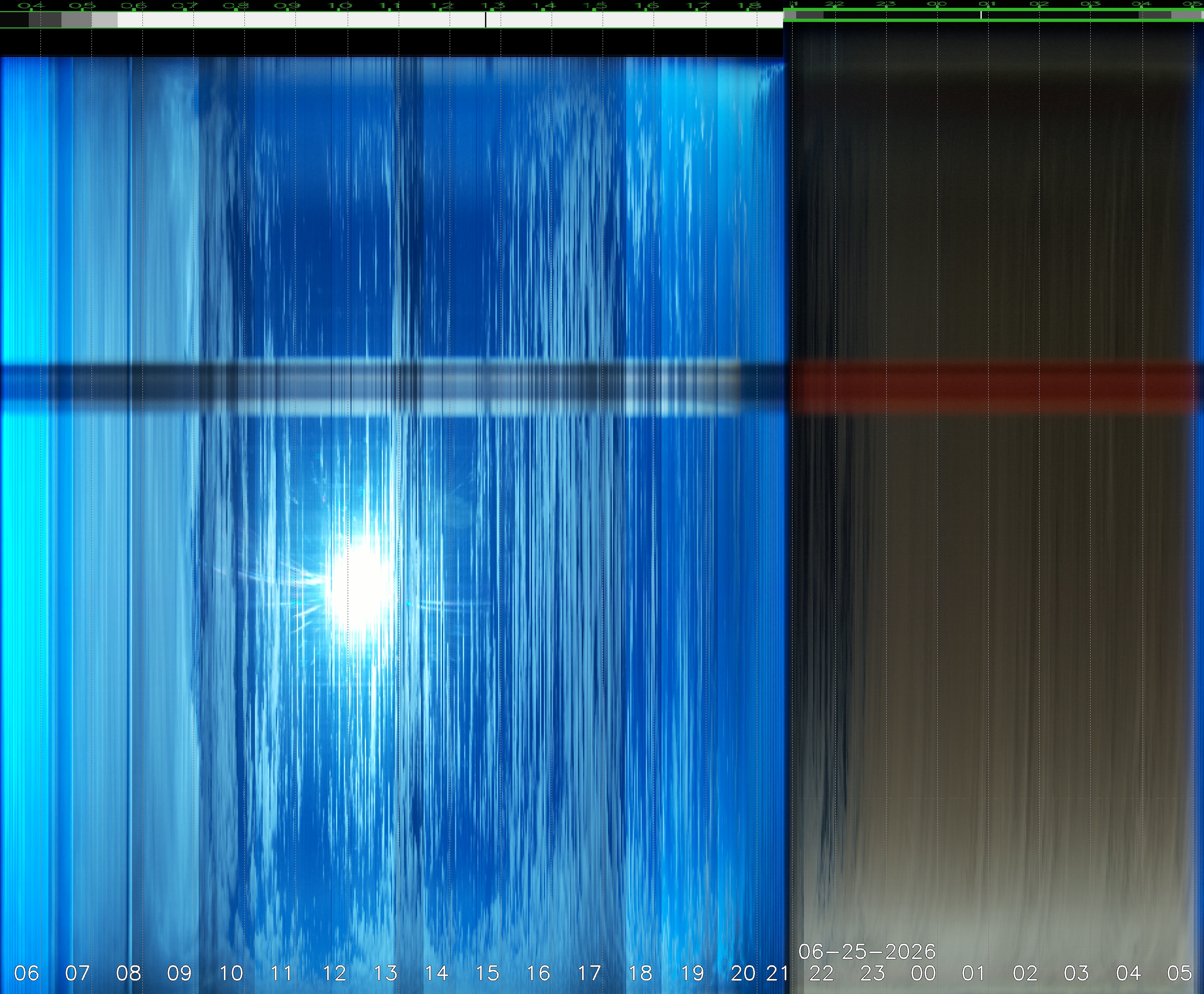Click the 18 hour label at bottom

(640, 973)
